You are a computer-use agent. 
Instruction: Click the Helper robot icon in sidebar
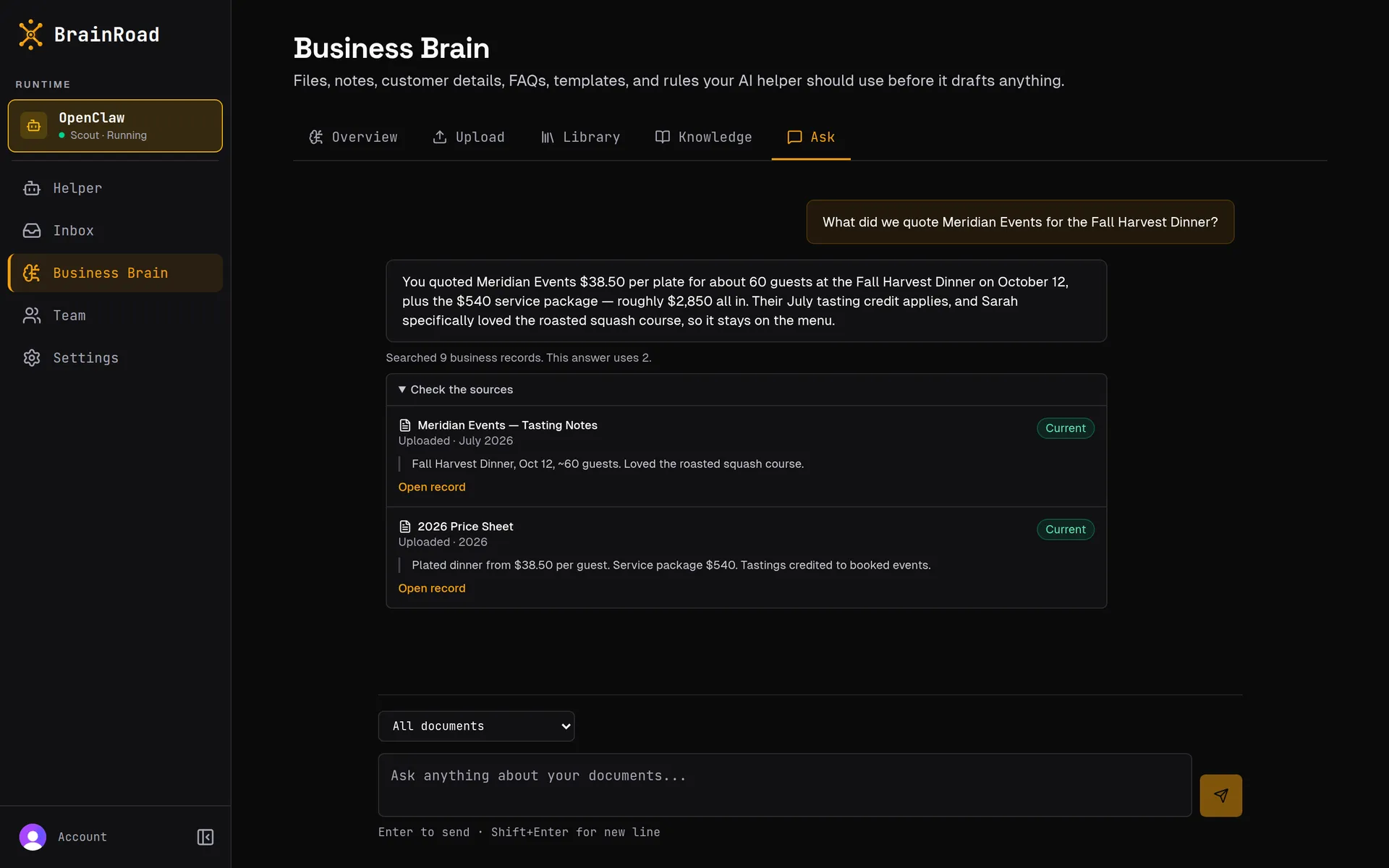(32, 188)
